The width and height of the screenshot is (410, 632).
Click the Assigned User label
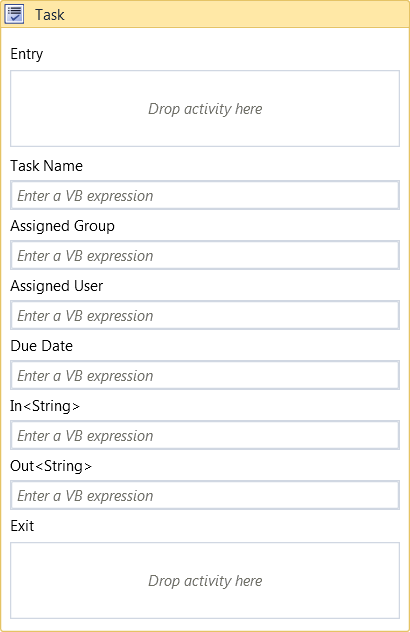coord(56,286)
